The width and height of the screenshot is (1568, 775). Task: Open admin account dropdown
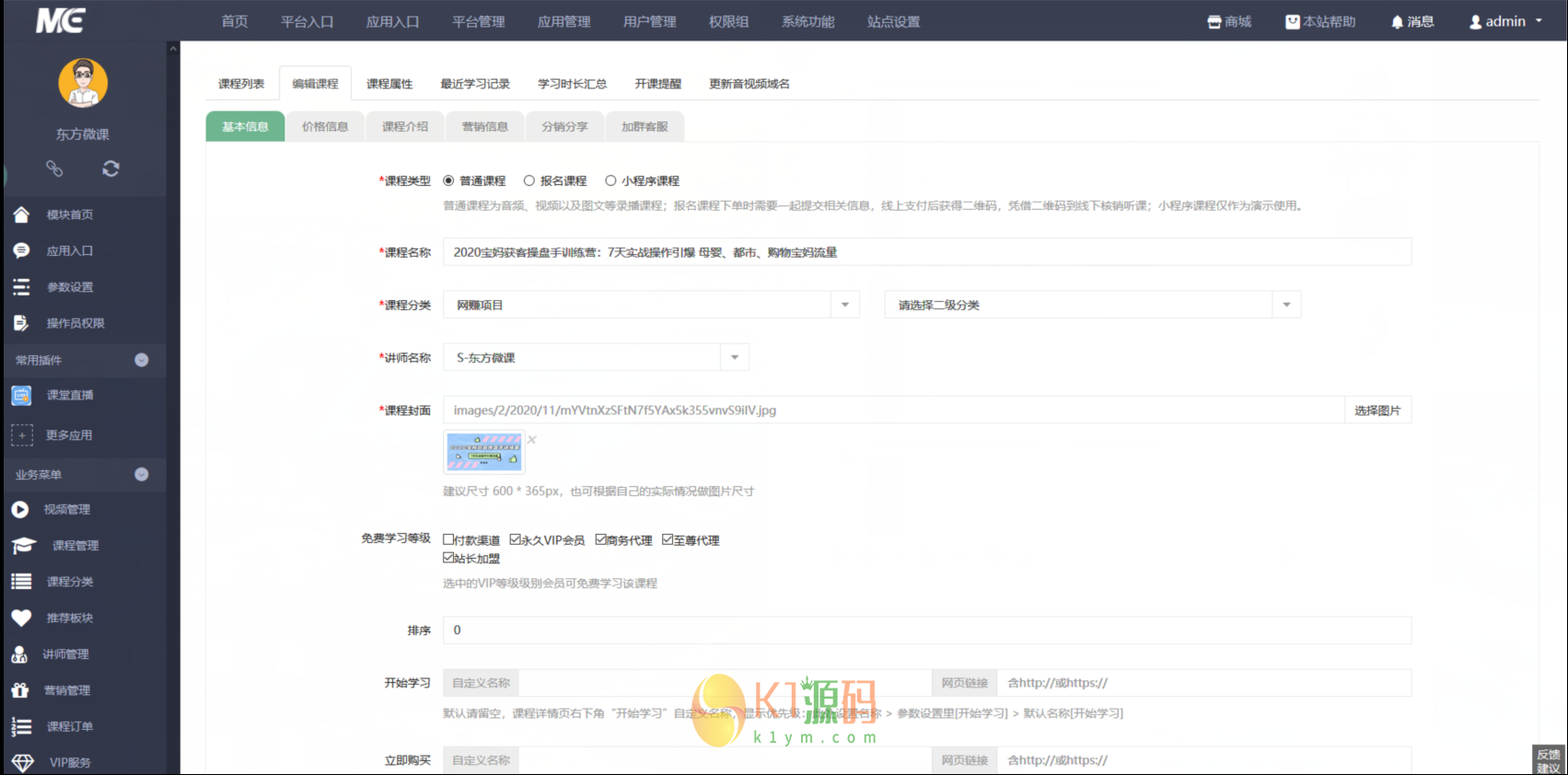(1505, 21)
